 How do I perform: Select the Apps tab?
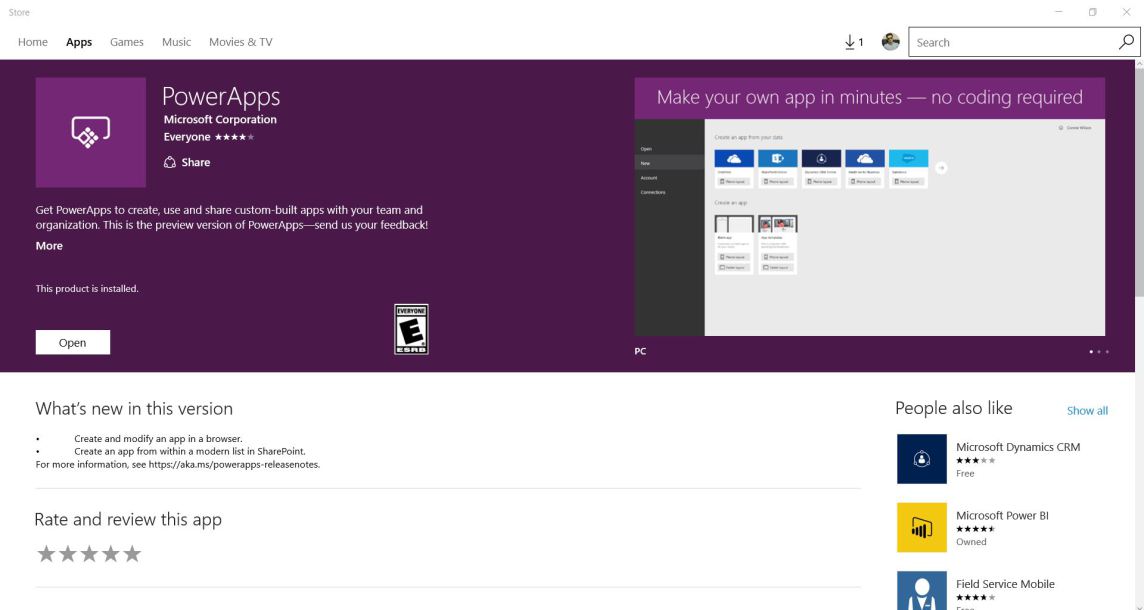pos(79,42)
